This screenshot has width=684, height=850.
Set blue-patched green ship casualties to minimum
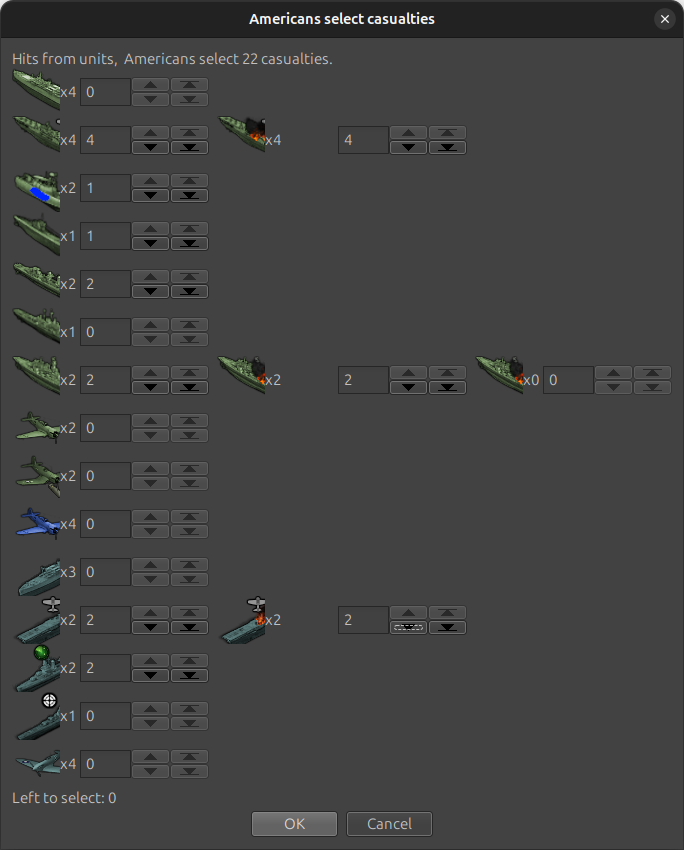coord(190,195)
